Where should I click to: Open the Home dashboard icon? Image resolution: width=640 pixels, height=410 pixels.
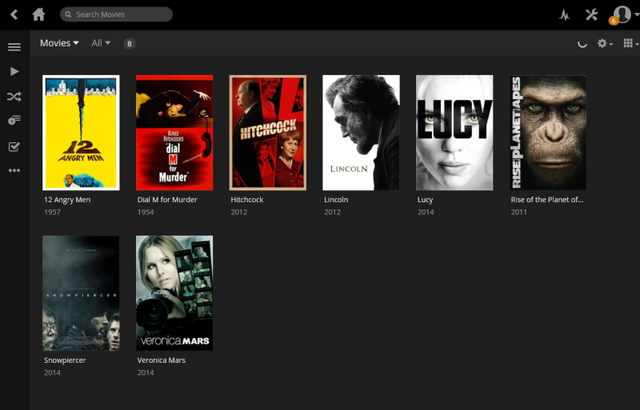(39, 14)
